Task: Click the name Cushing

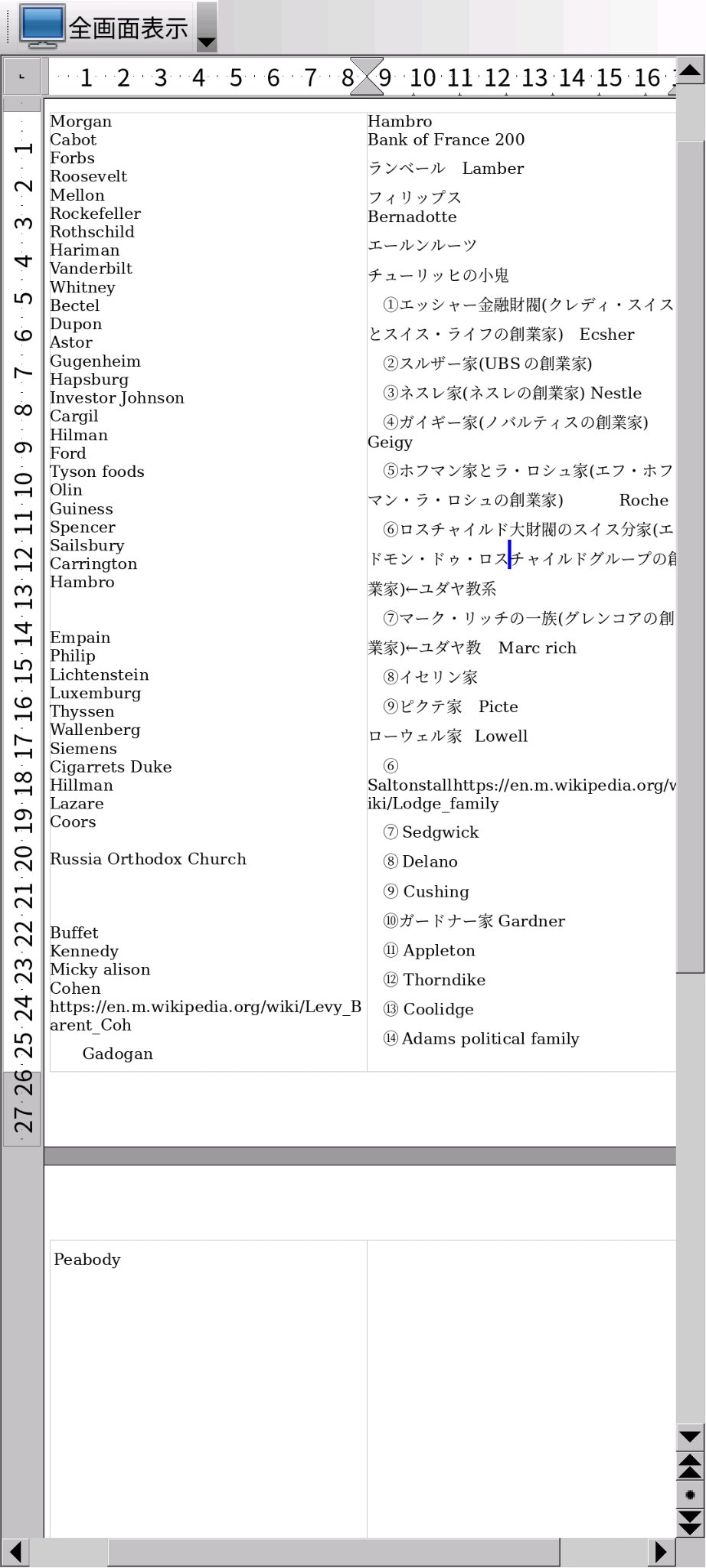Action: coord(436,892)
